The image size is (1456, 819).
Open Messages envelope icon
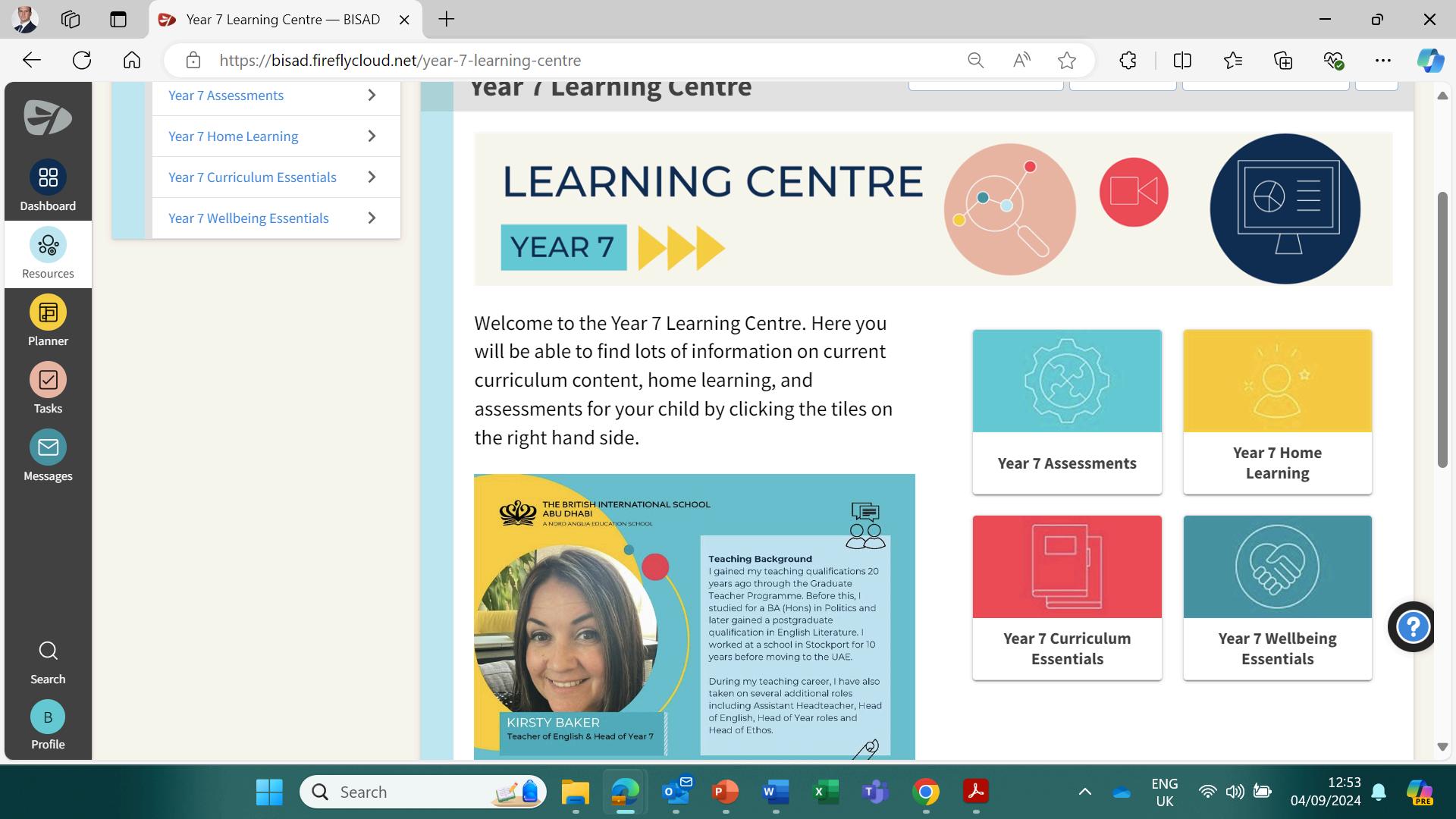point(48,447)
